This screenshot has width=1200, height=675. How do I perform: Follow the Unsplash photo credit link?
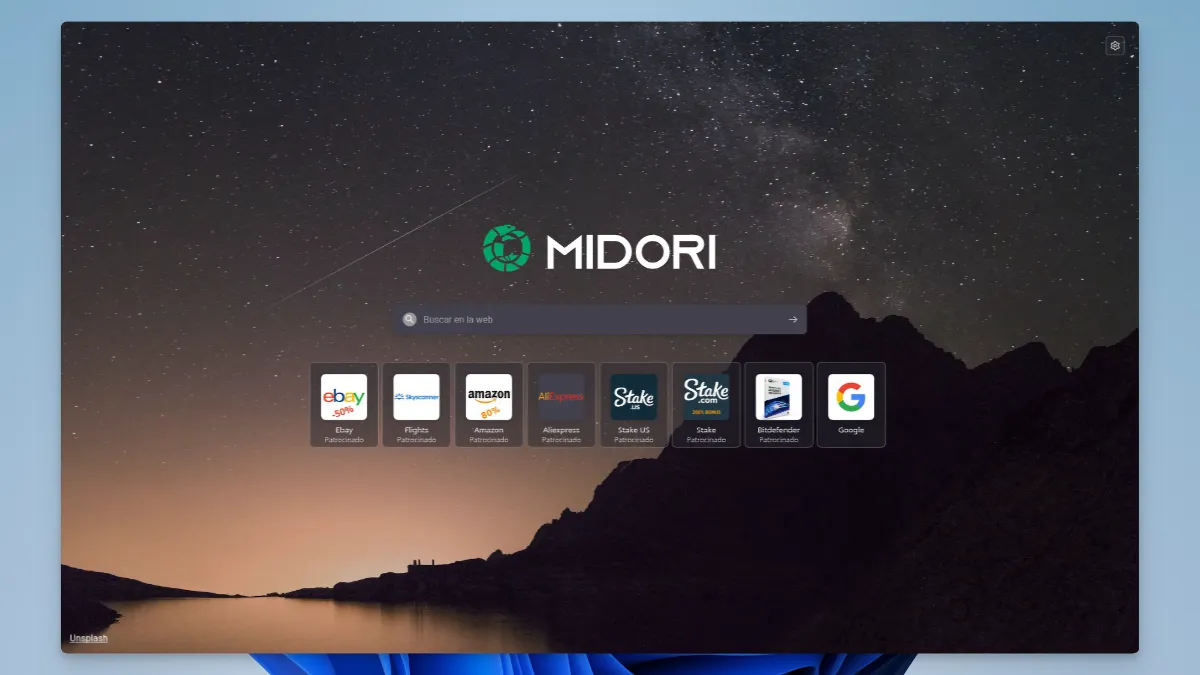coord(88,638)
